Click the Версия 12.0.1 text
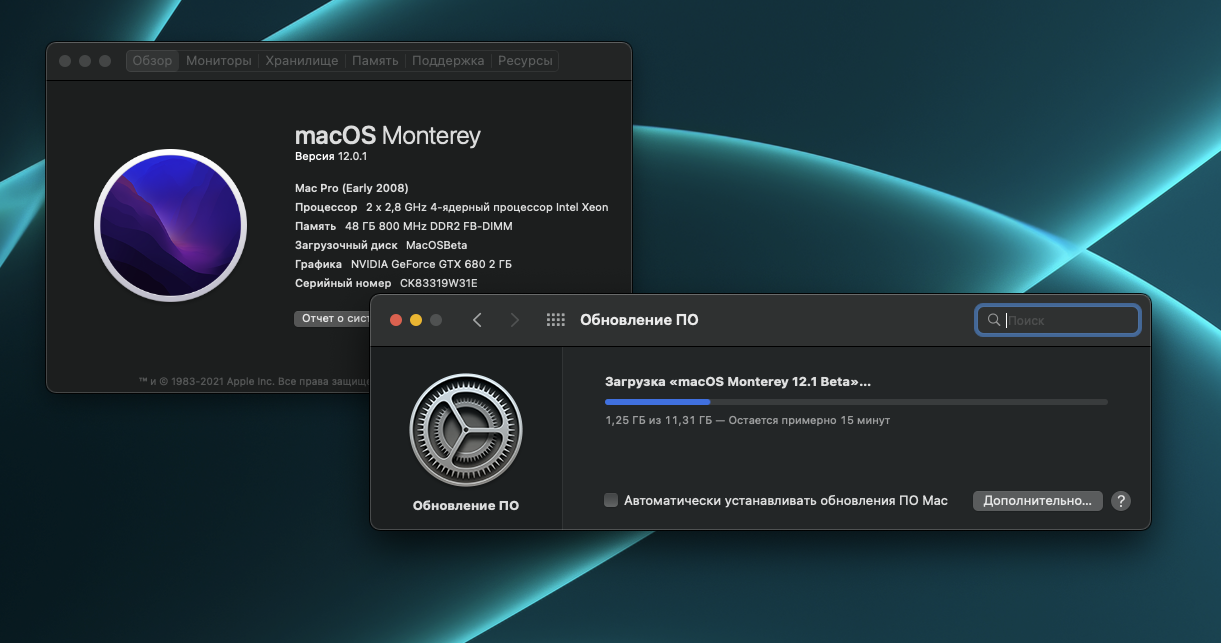The width and height of the screenshot is (1221, 643). 332,157
